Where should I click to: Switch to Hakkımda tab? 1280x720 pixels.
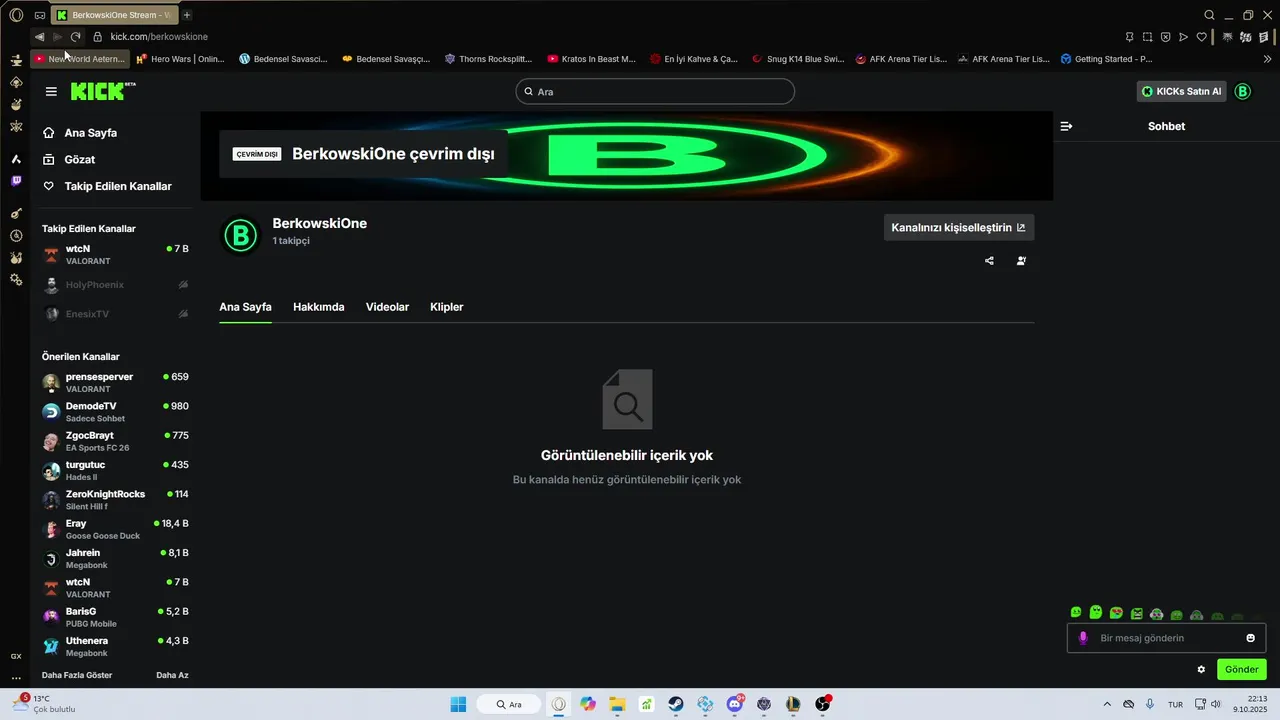[319, 307]
